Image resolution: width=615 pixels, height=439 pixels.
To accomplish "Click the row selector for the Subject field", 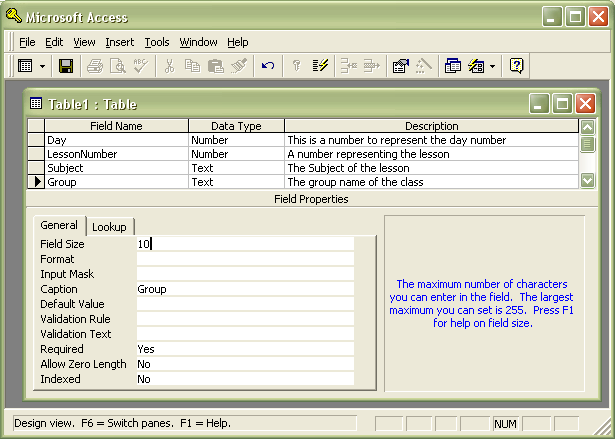I will 36,168.
